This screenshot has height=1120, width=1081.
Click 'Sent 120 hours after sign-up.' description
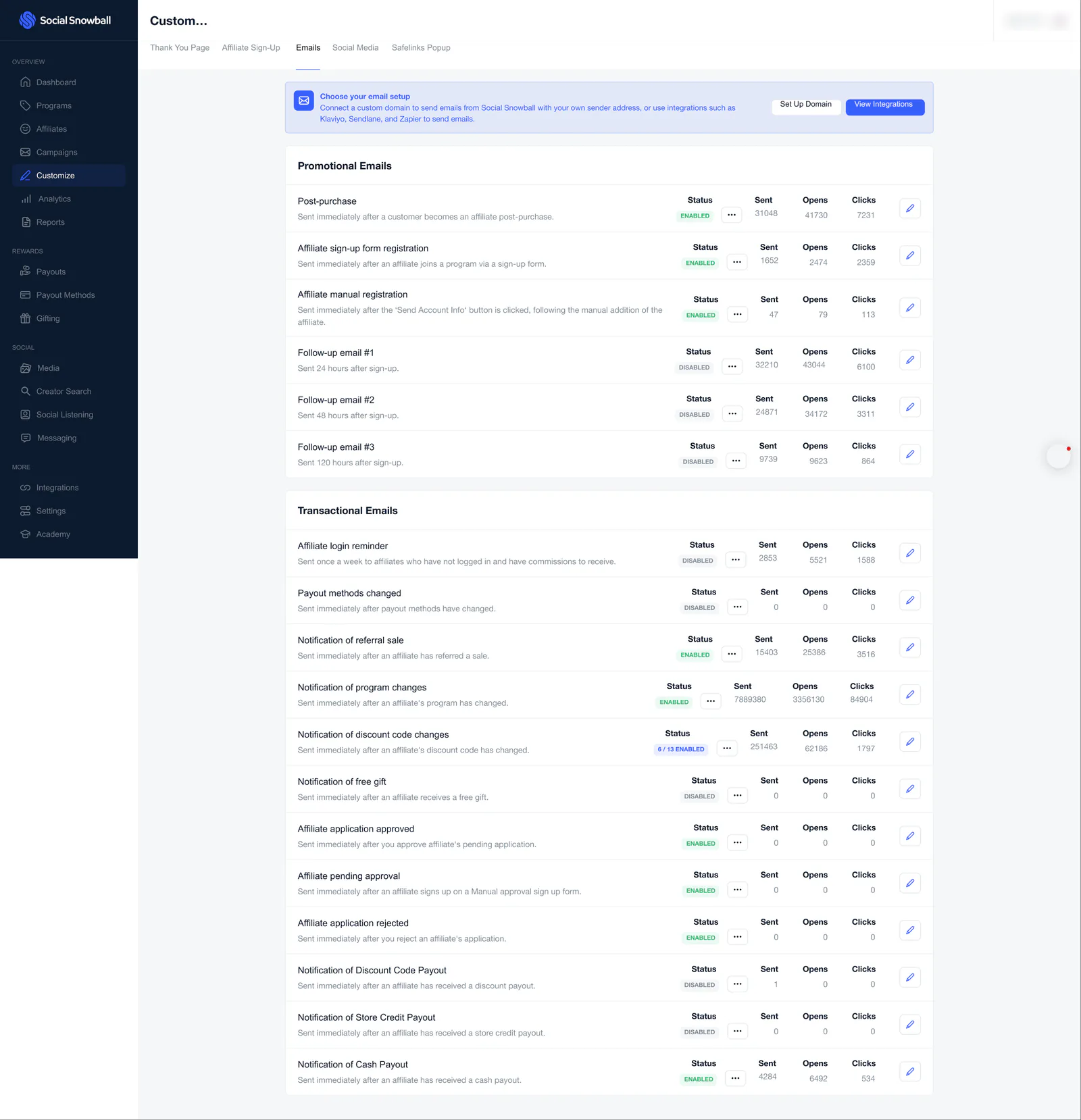point(350,463)
